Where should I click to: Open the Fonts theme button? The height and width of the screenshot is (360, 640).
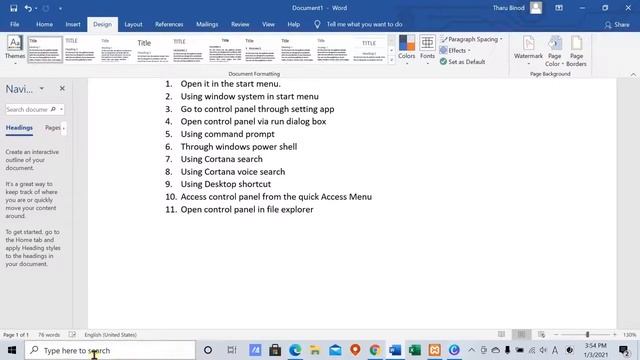(x=427, y=50)
